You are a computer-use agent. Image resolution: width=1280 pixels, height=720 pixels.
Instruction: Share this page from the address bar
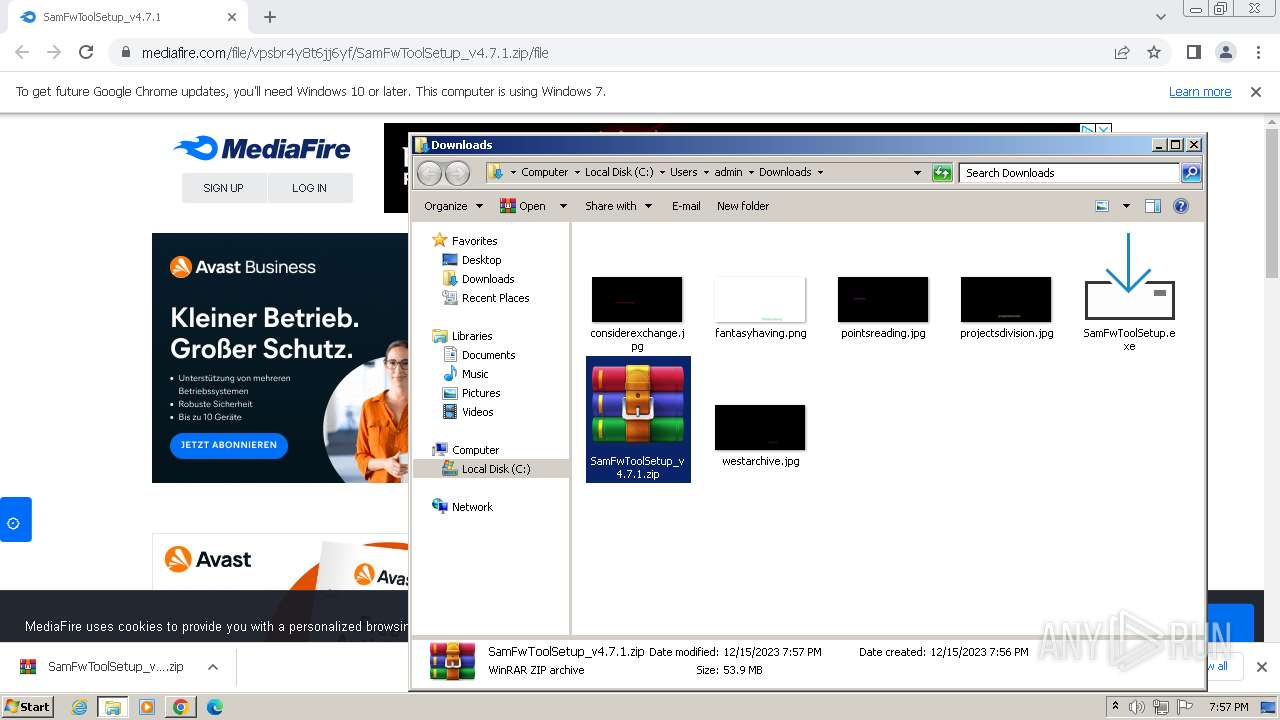pyautogui.click(x=1122, y=53)
